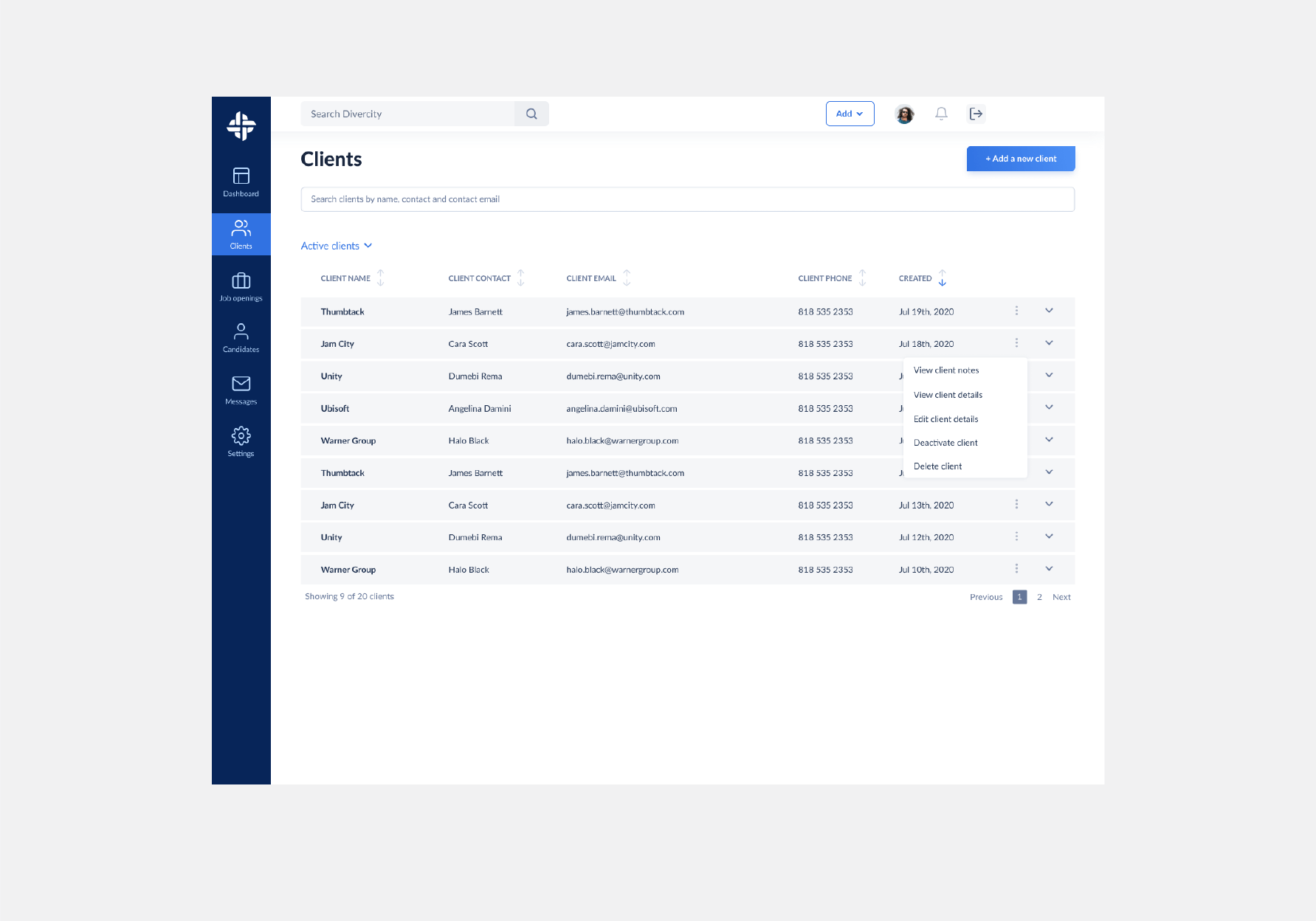Click angelina.damini@ubisoft.com email
1316x921 pixels.
621,409
